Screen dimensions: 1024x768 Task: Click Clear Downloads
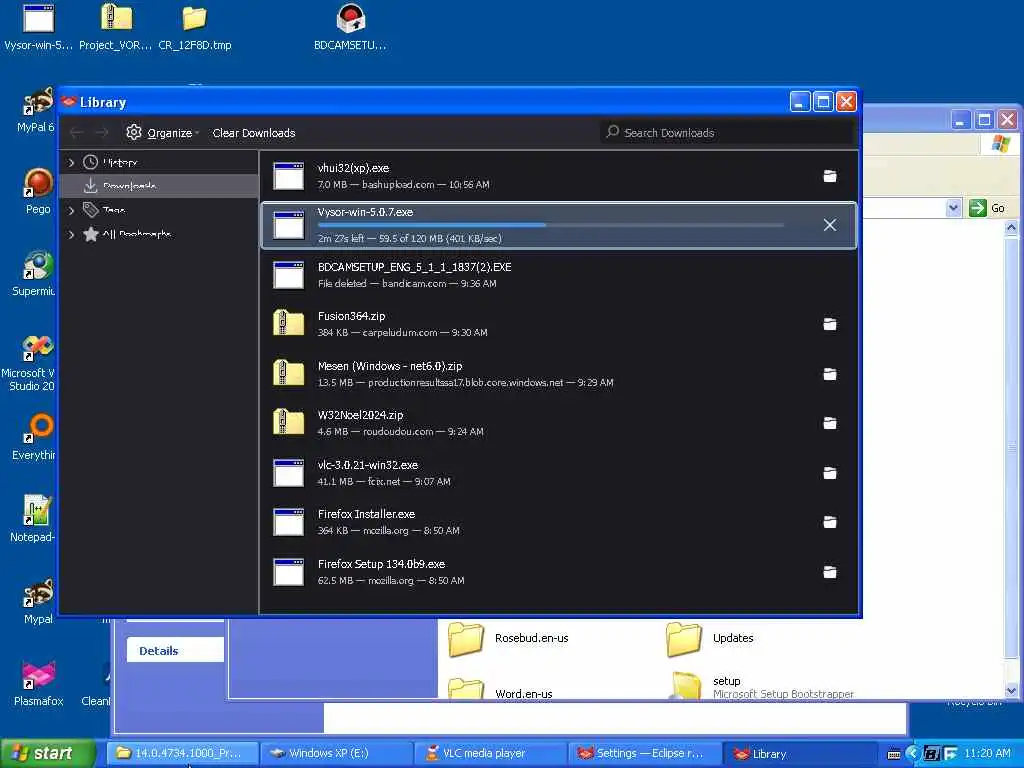point(254,133)
